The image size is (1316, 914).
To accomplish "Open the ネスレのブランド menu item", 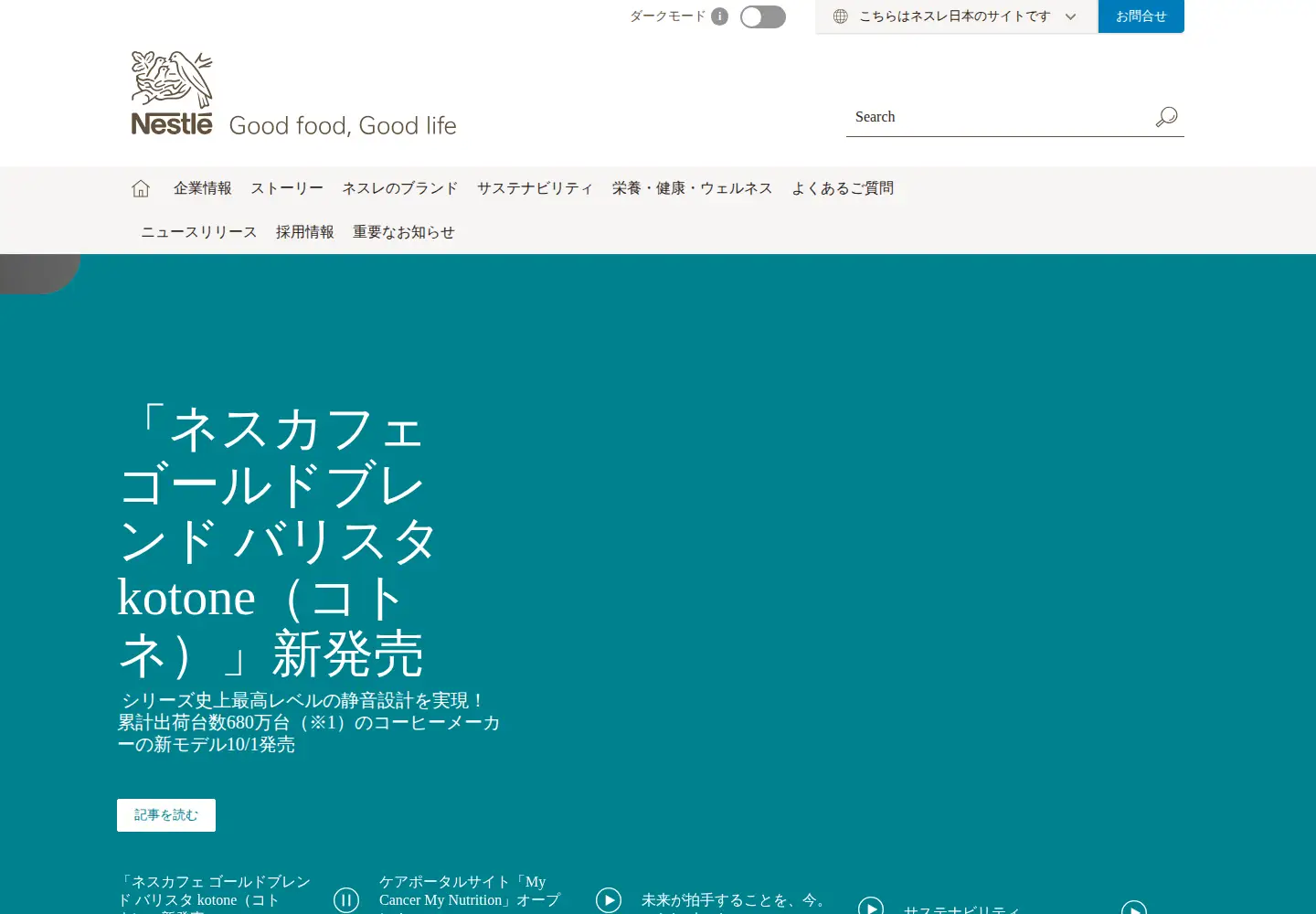I will (x=400, y=188).
